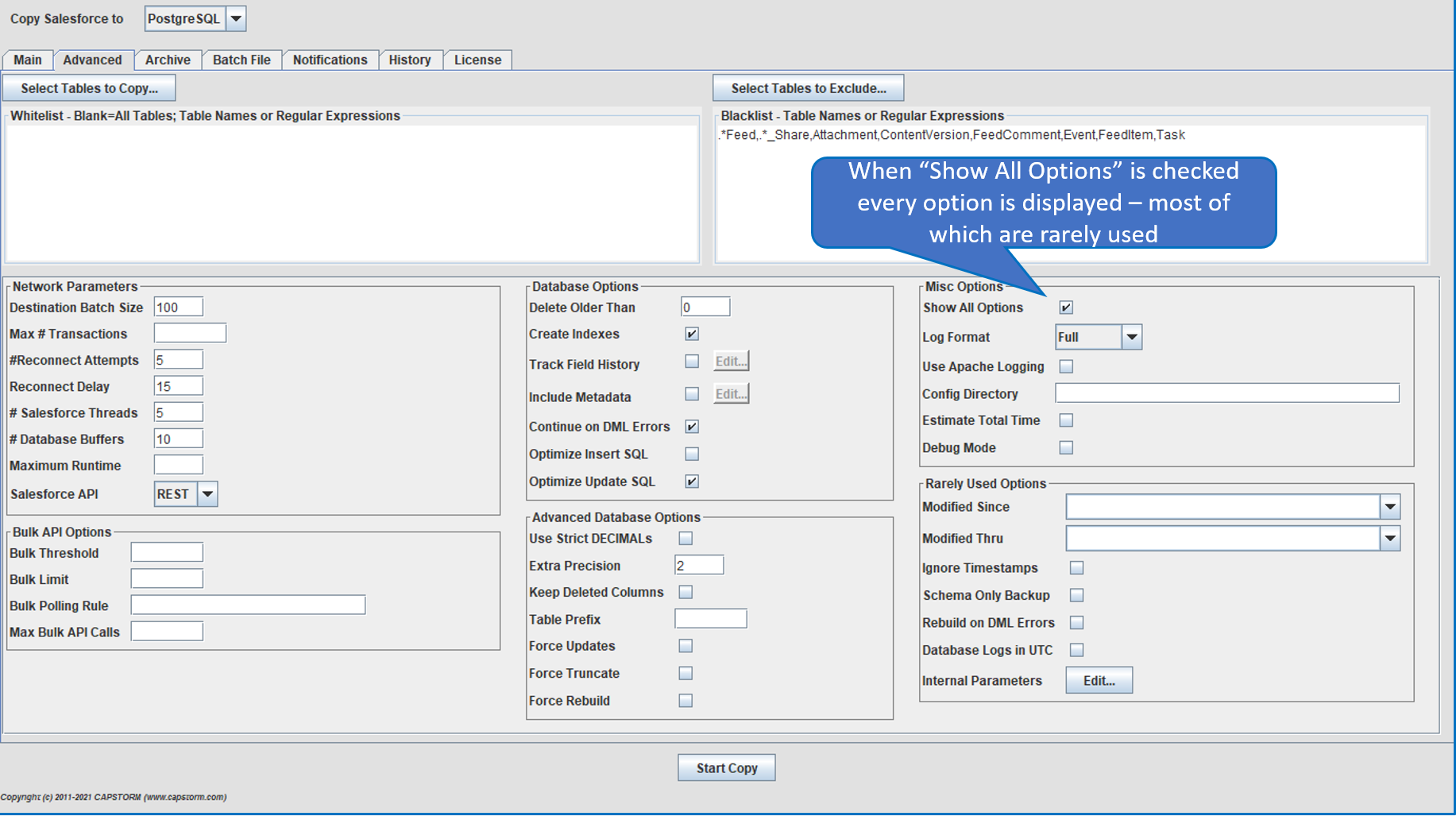Open the License tab
Image resolution: width=1456 pixels, height=816 pixels.
(x=477, y=60)
